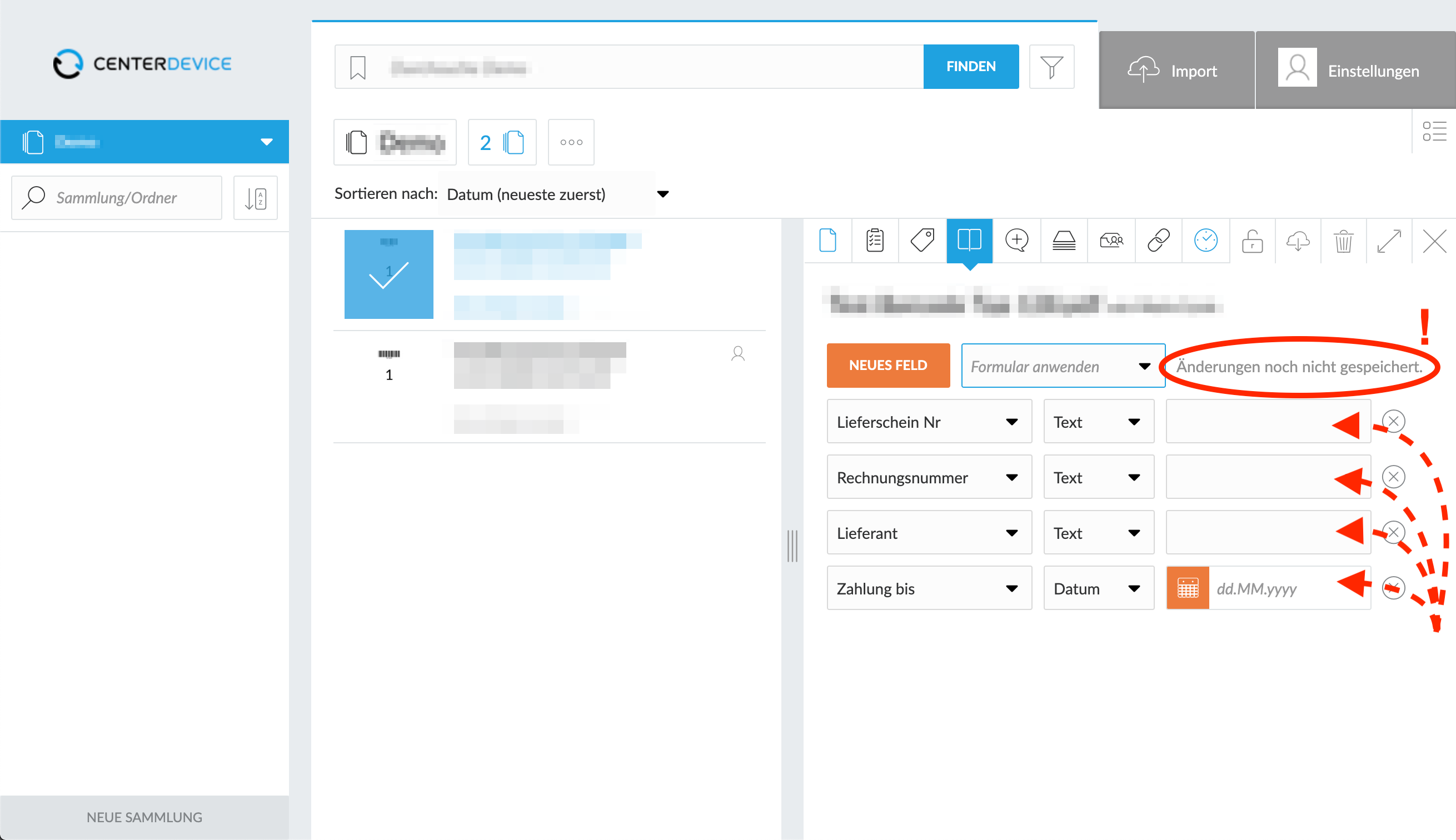The width and height of the screenshot is (1456, 840).
Task: Open the clock history icon
Action: click(1205, 241)
